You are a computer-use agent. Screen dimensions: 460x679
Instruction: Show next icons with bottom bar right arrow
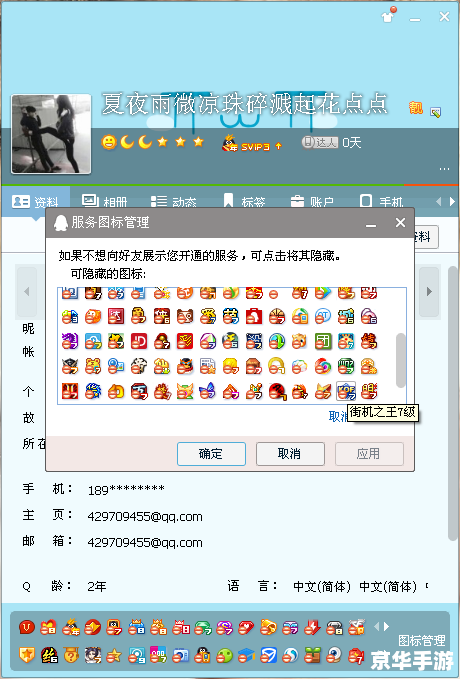[387, 626]
